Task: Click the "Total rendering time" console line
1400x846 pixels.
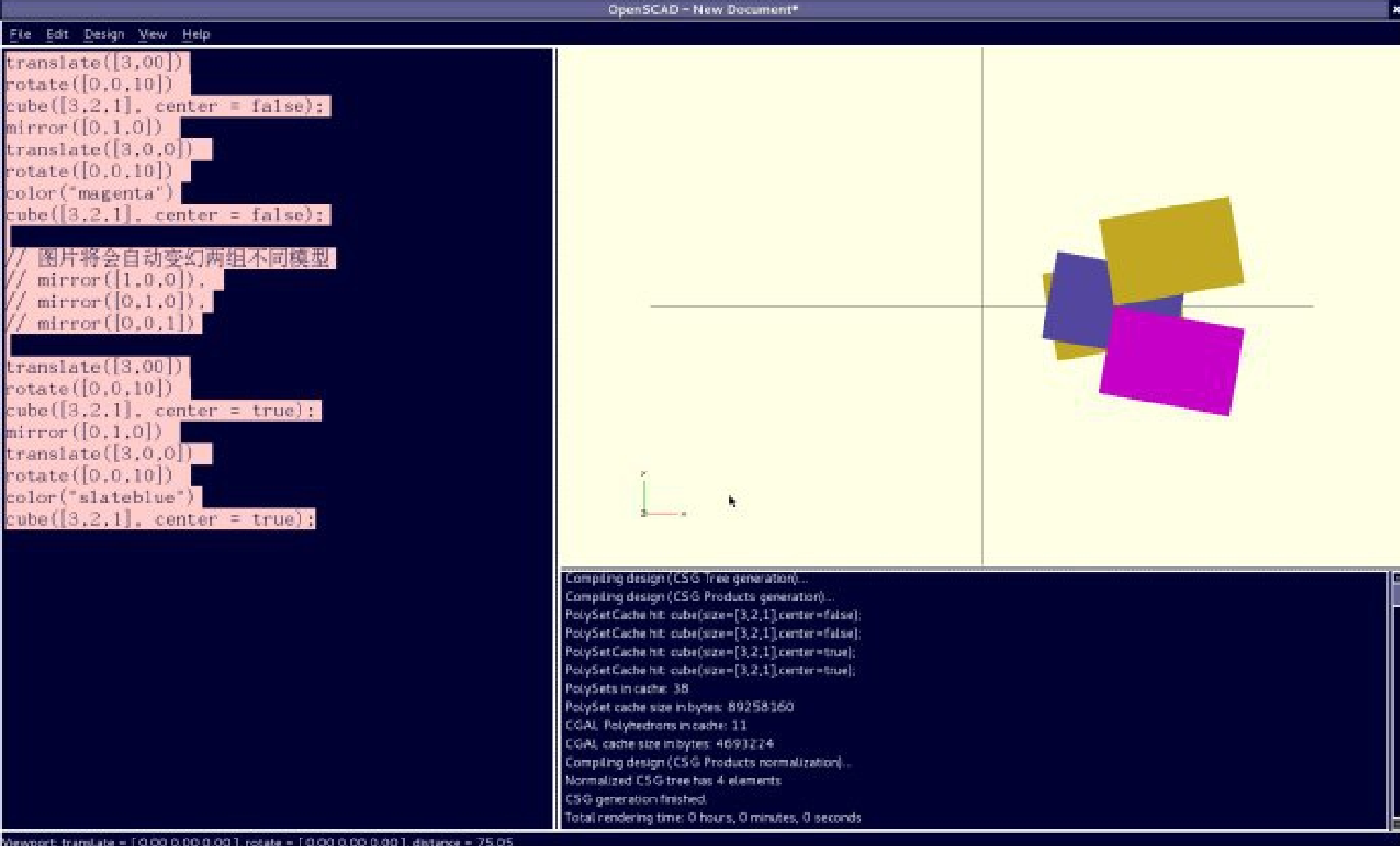Action: coord(713,818)
